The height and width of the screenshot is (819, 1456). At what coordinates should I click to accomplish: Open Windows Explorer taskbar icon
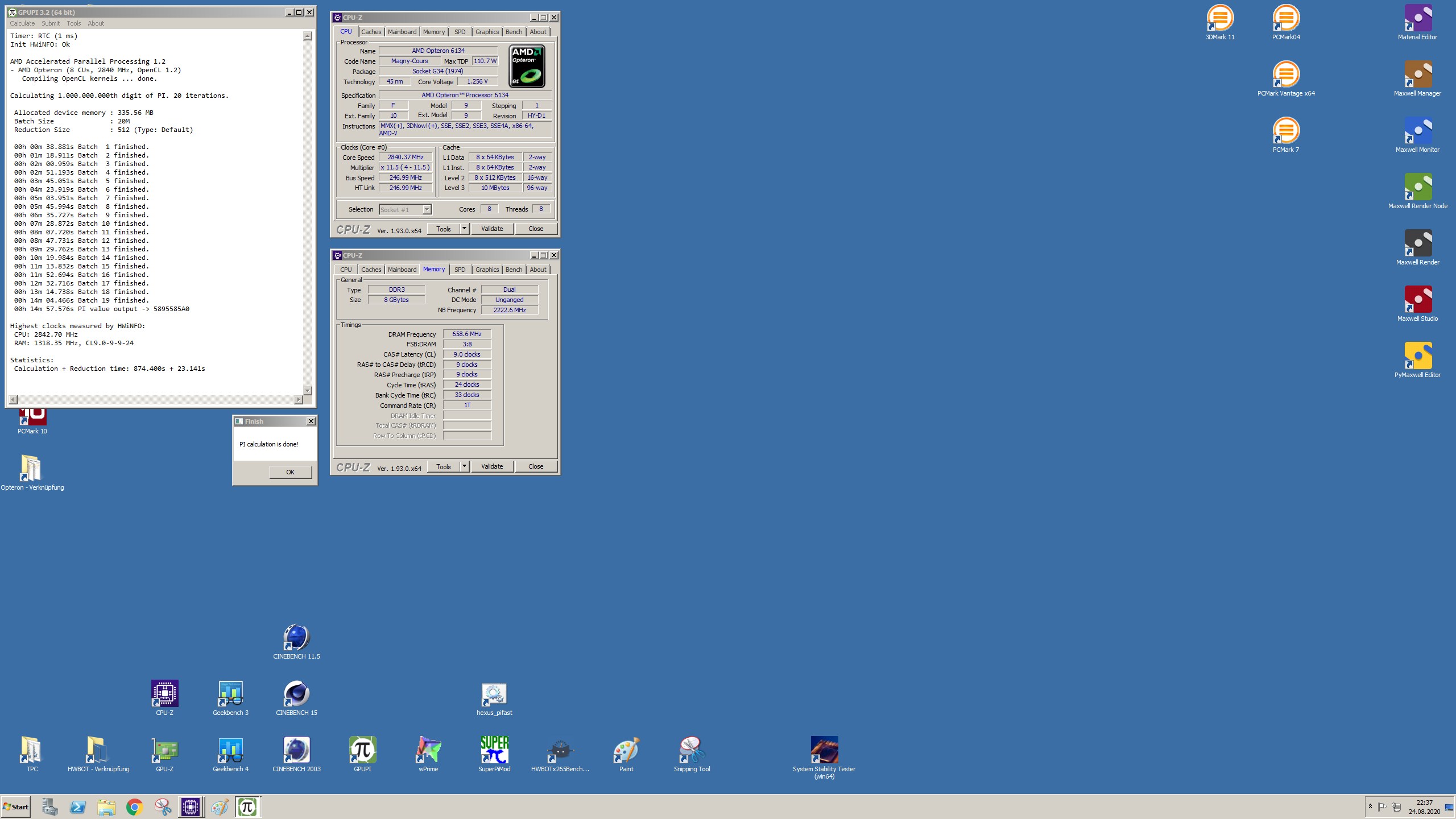tap(106, 806)
